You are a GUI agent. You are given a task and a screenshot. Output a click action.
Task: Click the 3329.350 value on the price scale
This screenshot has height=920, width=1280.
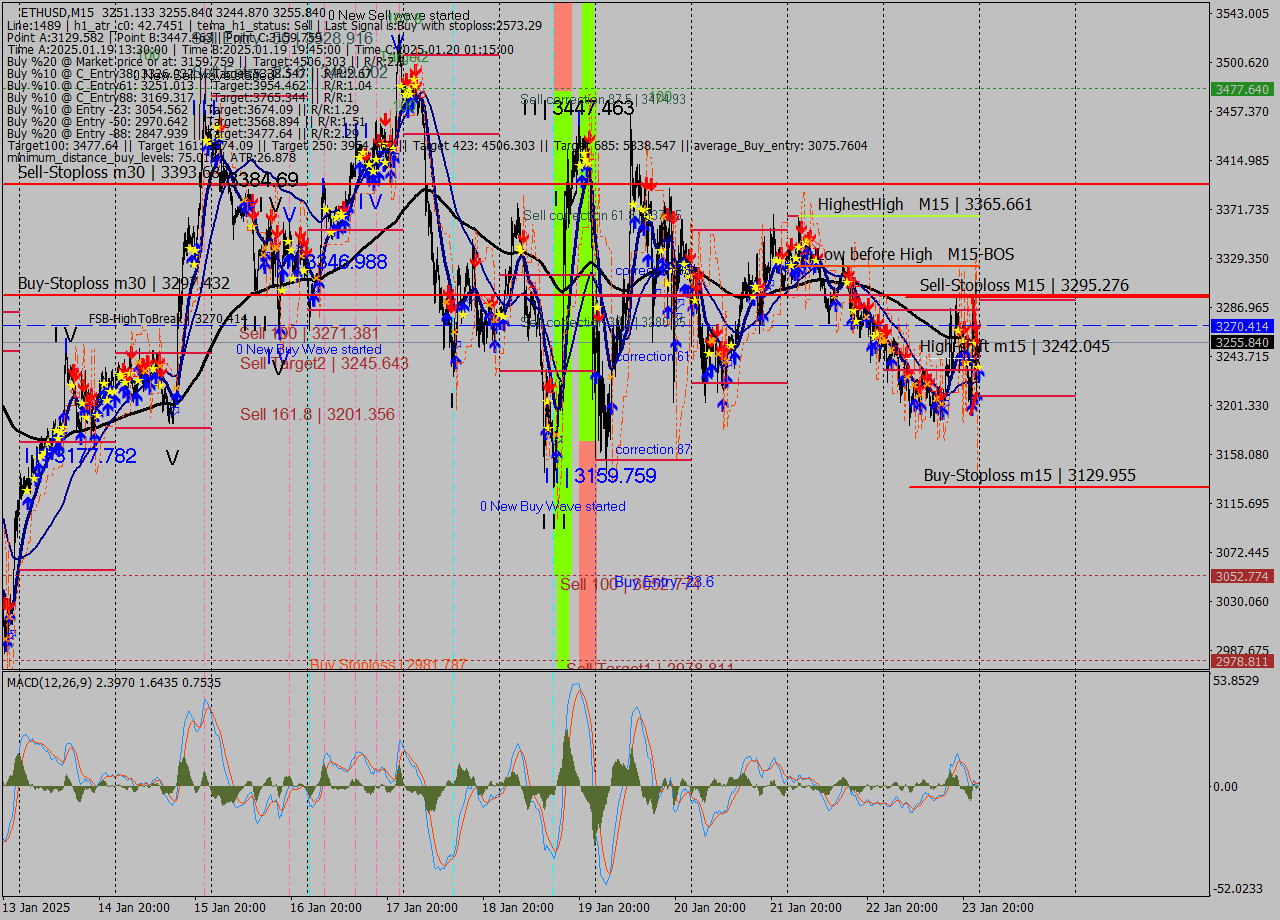pyautogui.click(x=1243, y=258)
